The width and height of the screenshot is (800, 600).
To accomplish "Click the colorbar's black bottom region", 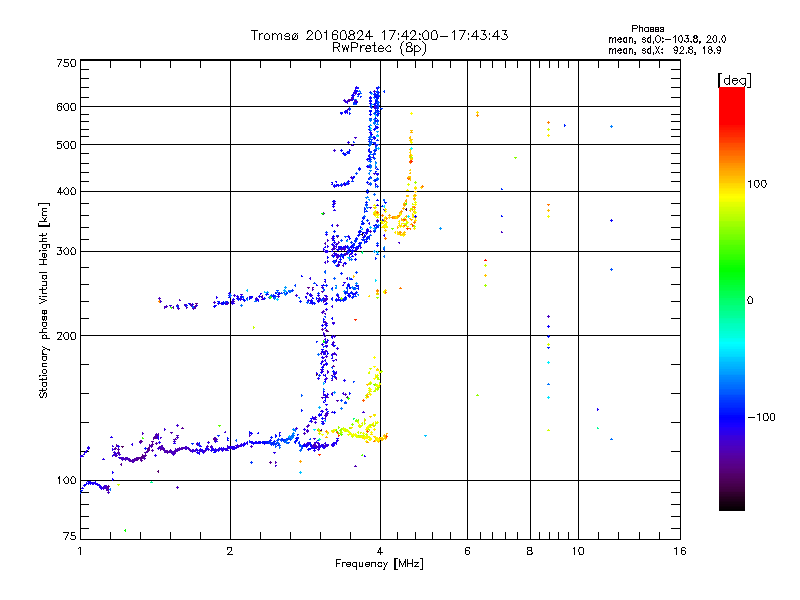I will (732, 503).
